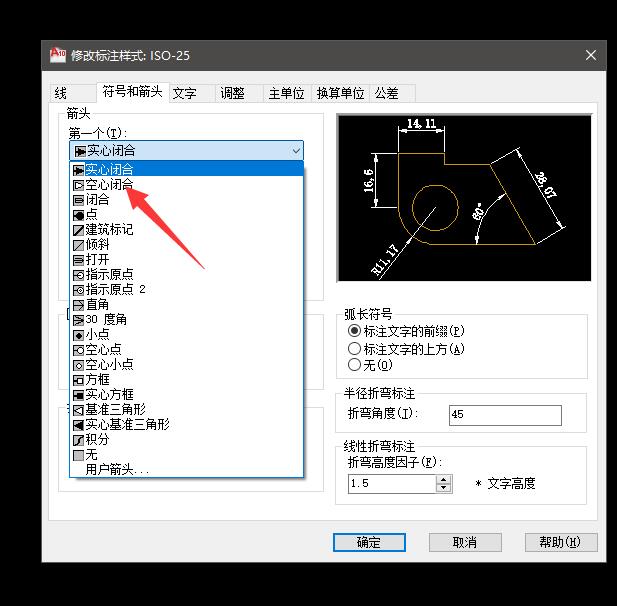Click the 折弯高度因子 value field
The width and height of the screenshot is (617, 606).
pos(392,484)
